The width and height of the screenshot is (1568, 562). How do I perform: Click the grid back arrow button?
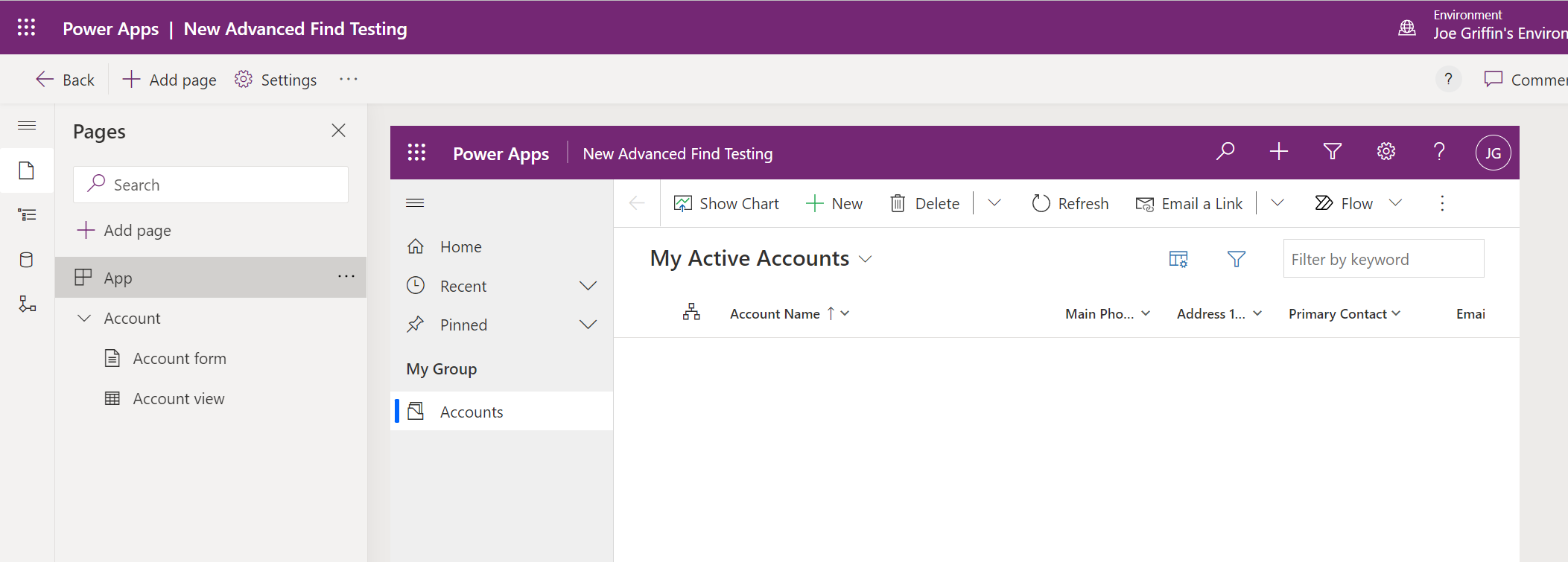637,203
